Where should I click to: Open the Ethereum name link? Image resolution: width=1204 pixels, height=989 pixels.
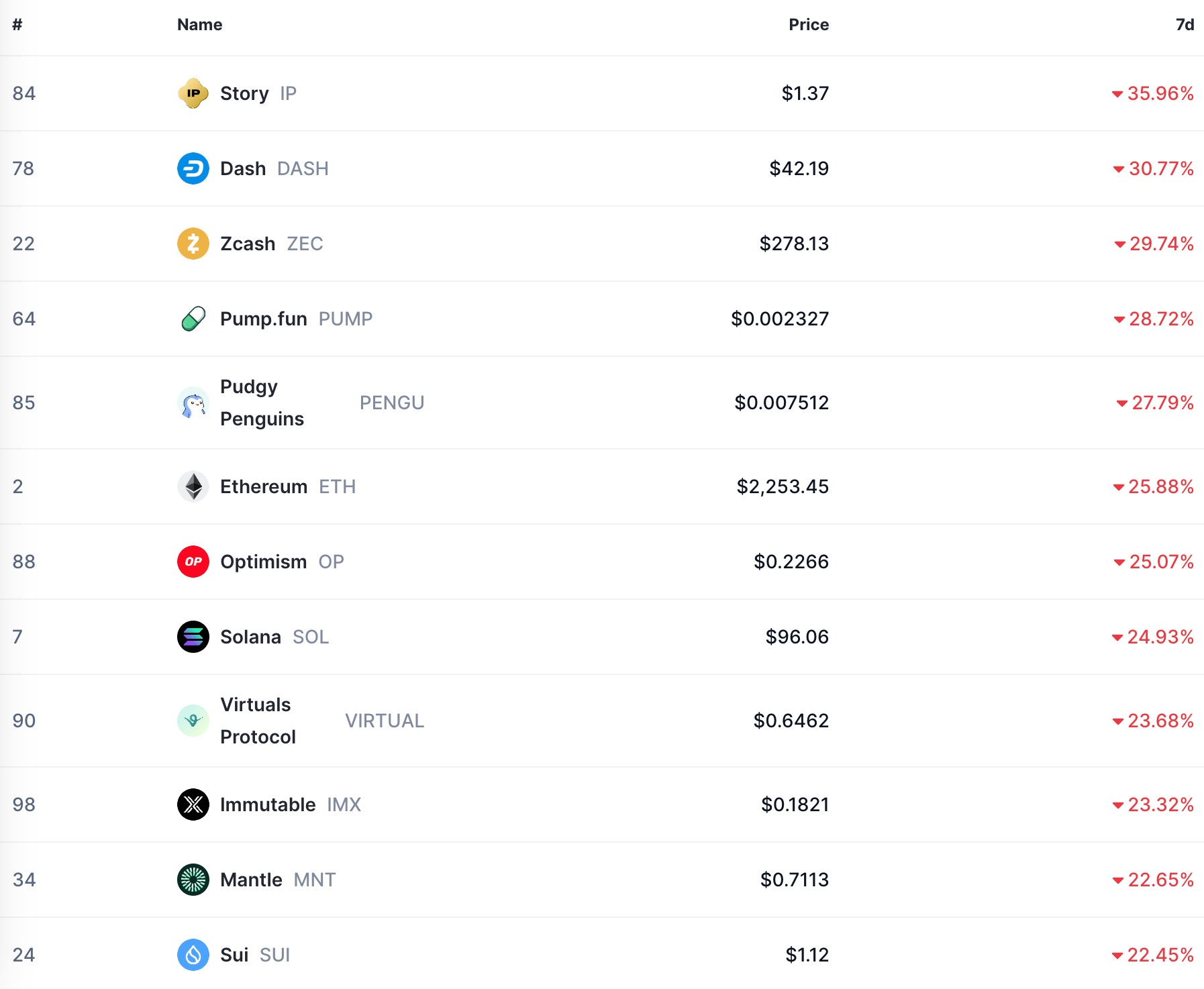(x=264, y=486)
